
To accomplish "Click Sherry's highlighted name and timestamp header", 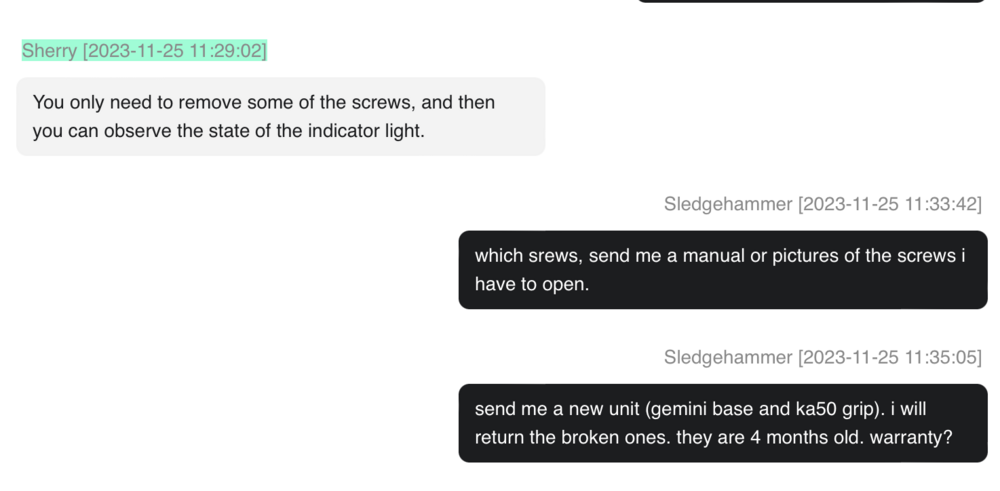I will click(x=144, y=51).
